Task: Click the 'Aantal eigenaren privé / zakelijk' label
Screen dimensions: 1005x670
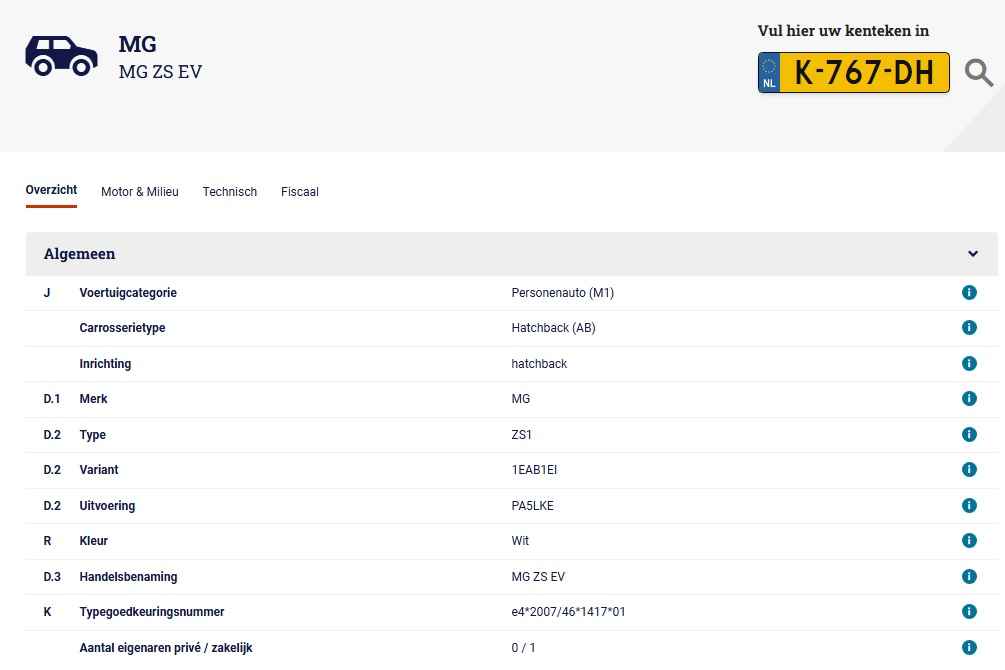Action: pyautogui.click(x=166, y=648)
